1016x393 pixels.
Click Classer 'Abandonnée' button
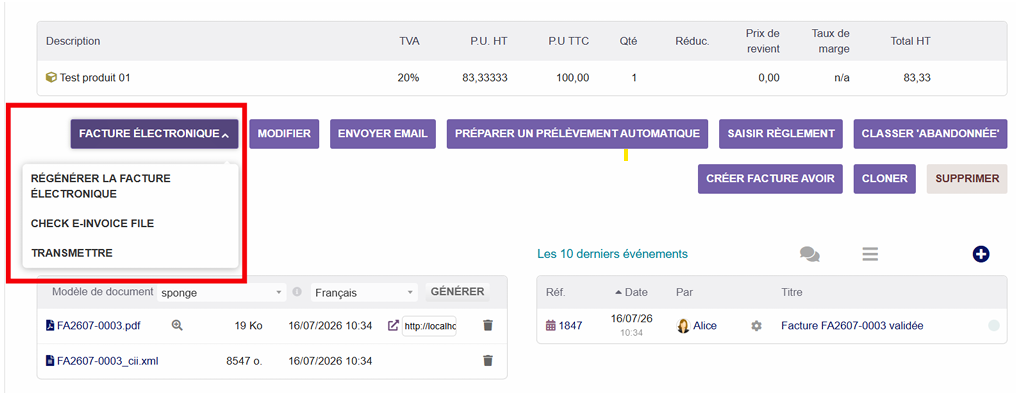930,134
